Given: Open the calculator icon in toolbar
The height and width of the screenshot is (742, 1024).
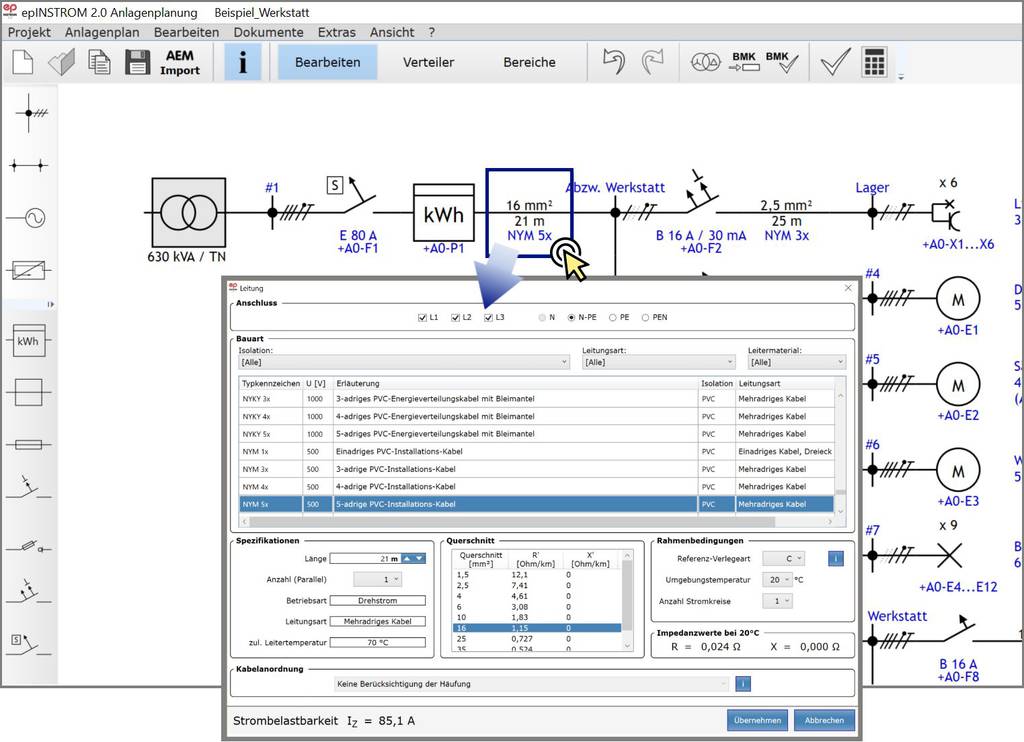Looking at the screenshot, I should (x=874, y=62).
